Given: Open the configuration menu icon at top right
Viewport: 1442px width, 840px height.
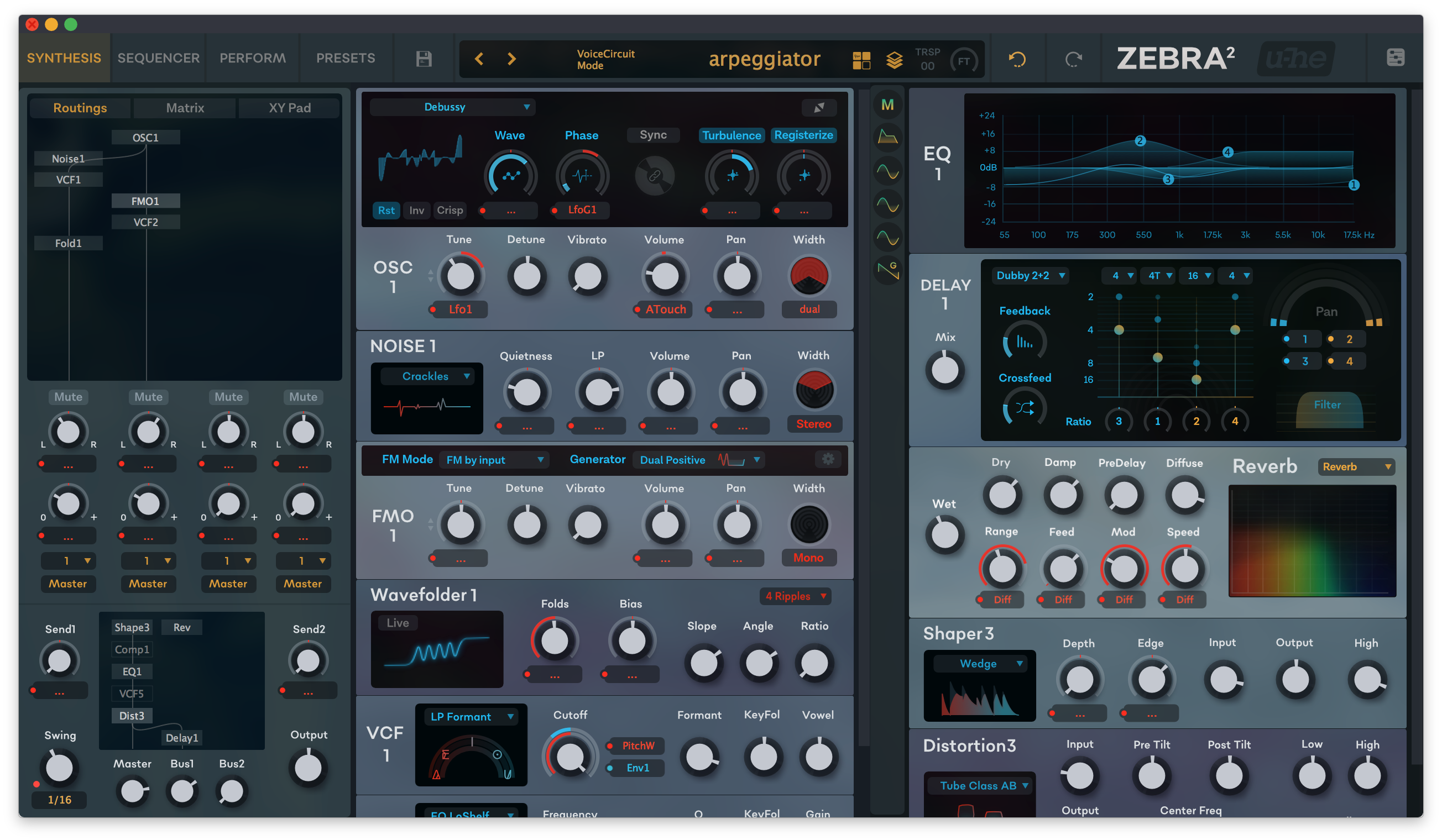Looking at the screenshot, I should 1394,57.
